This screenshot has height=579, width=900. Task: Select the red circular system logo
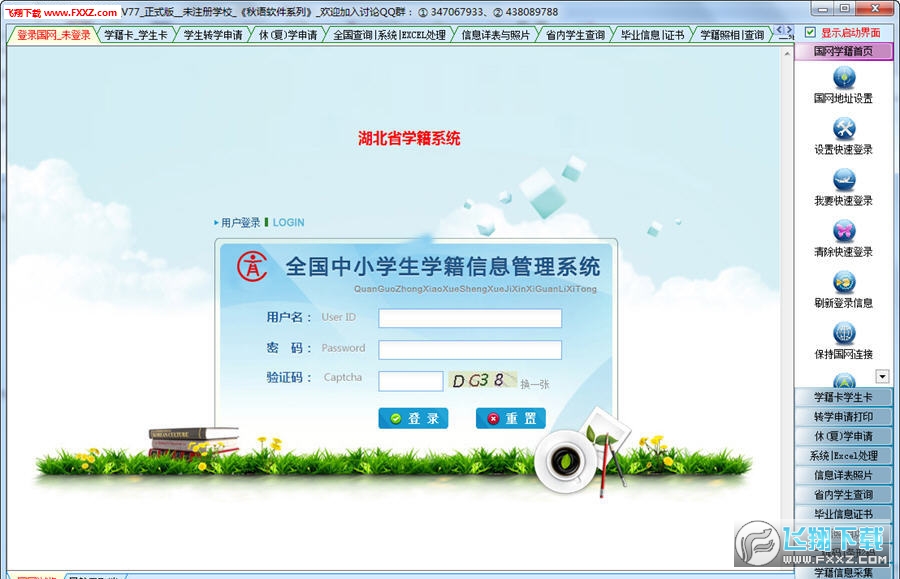(253, 266)
